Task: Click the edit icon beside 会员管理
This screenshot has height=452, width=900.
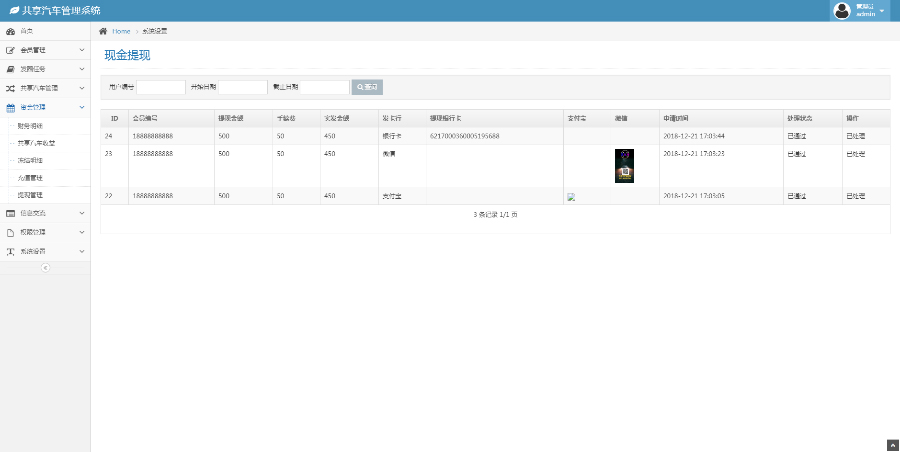Action: point(10,49)
